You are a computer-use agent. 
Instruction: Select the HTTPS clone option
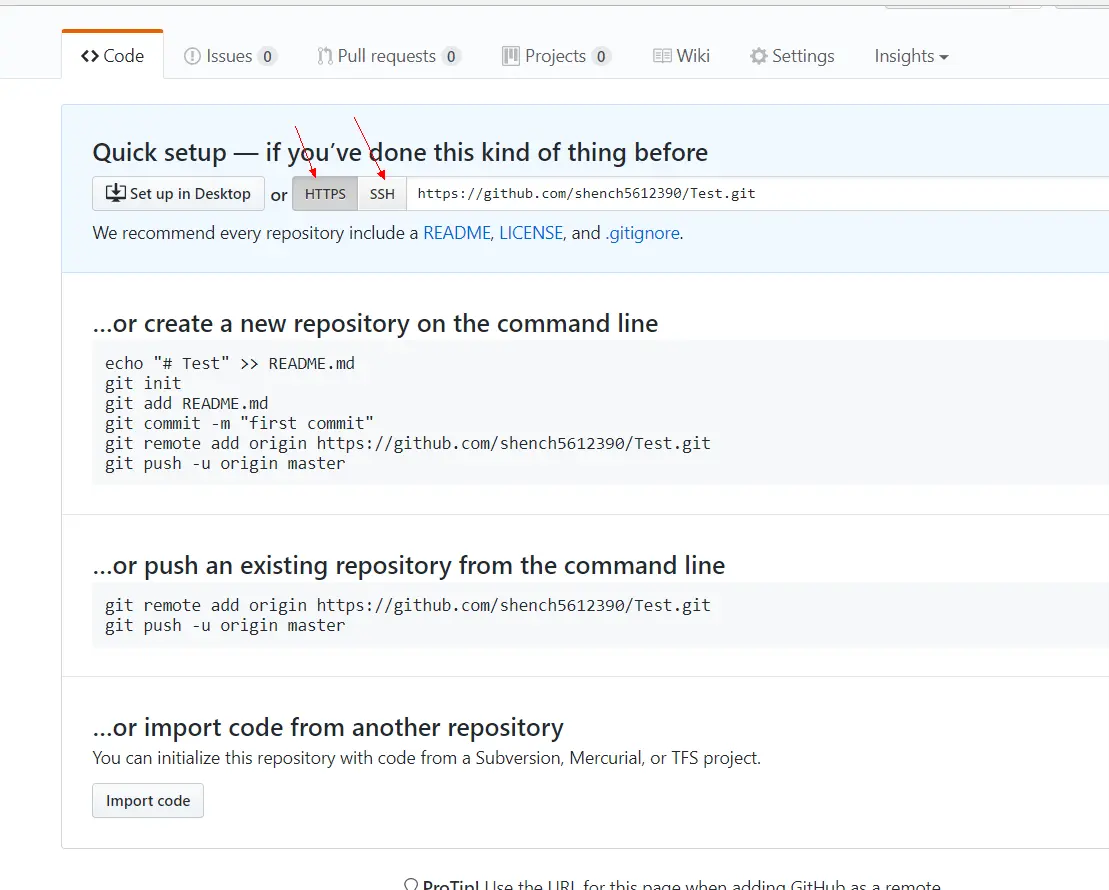[325, 194]
